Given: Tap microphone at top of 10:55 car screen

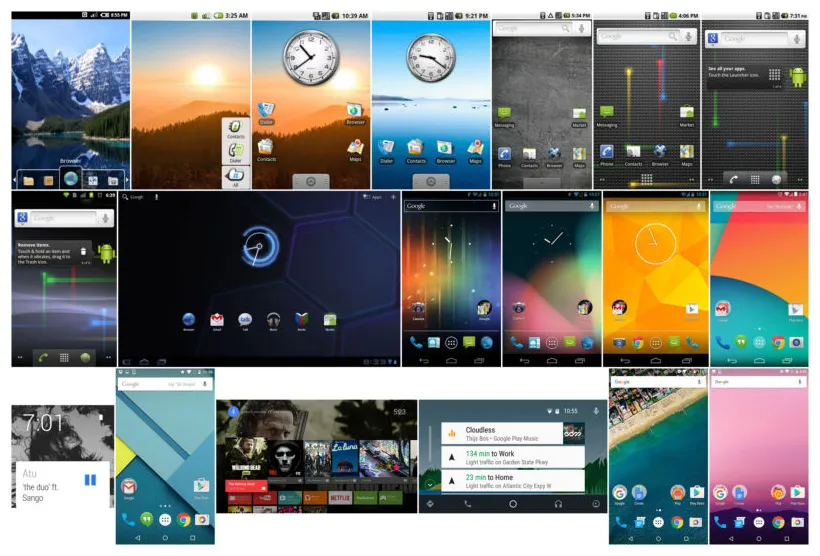Looking at the screenshot, I should (x=596, y=411).
